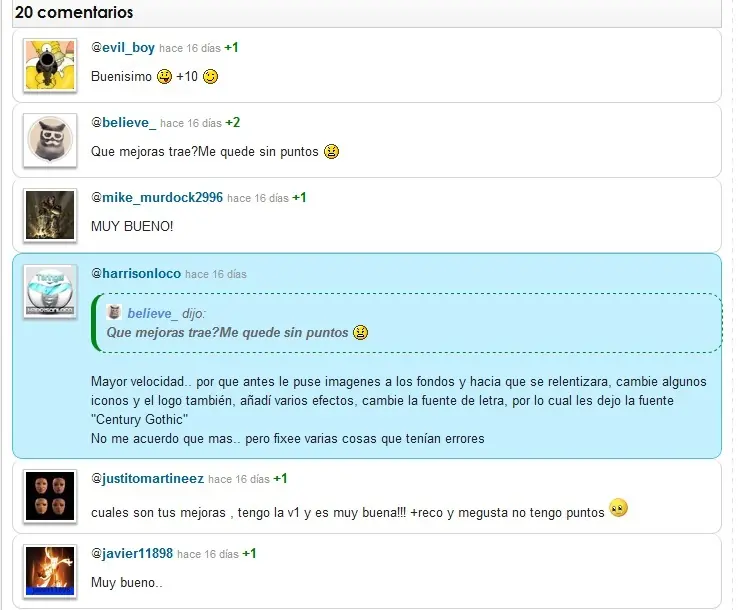The width and height of the screenshot is (738, 610).
Task: Visit @justitomartineez profile link
Action: [x=147, y=479]
